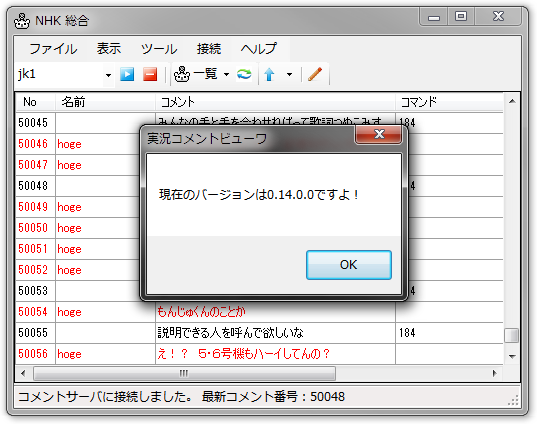The height and width of the screenshot is (424, 537).
Task: Click the vertical scrollbar down arrow
Action: 512,357
